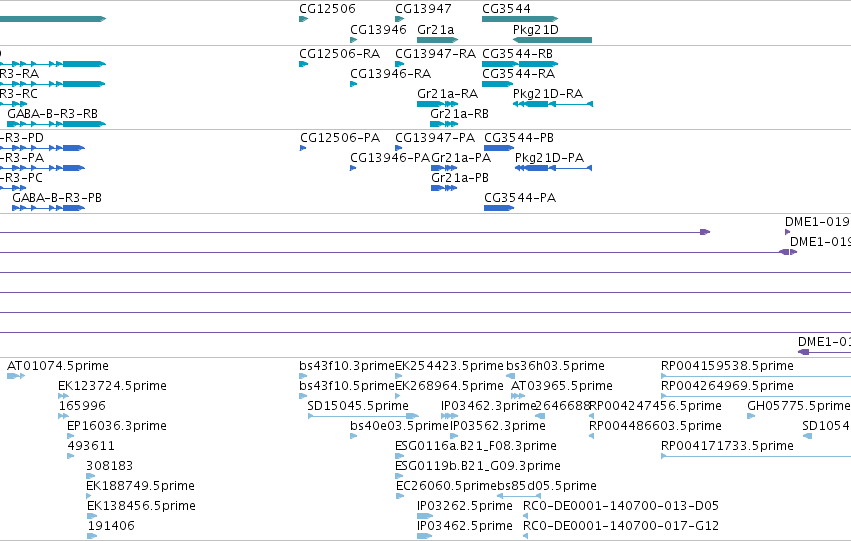Select the GH05775.5prime EST
Screen dimensions: 851x541
pos(799,406)
